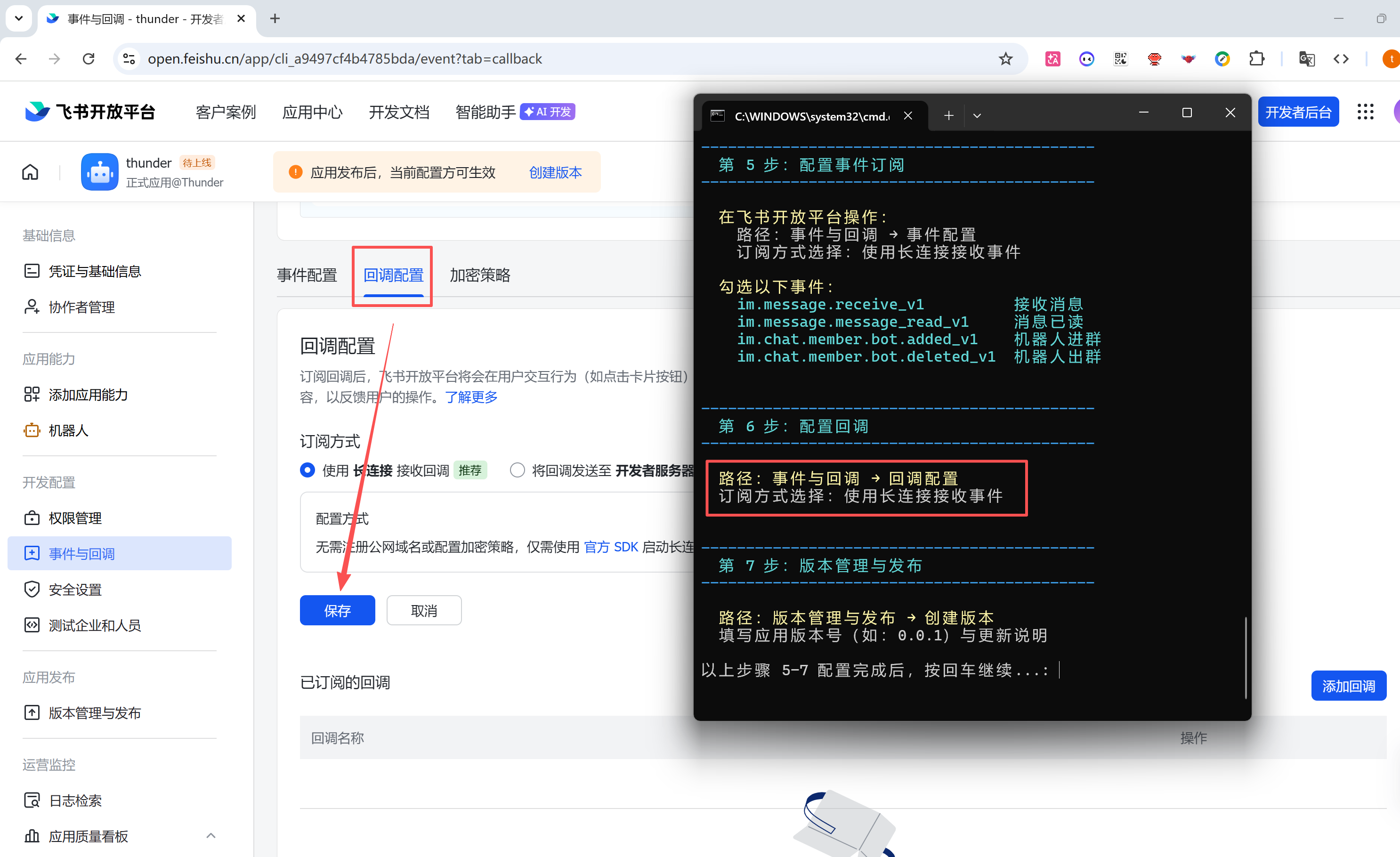This screenshot has width=1400, height=857.
Task: Reload the page with refresh icon
Action: coord(89,58)
